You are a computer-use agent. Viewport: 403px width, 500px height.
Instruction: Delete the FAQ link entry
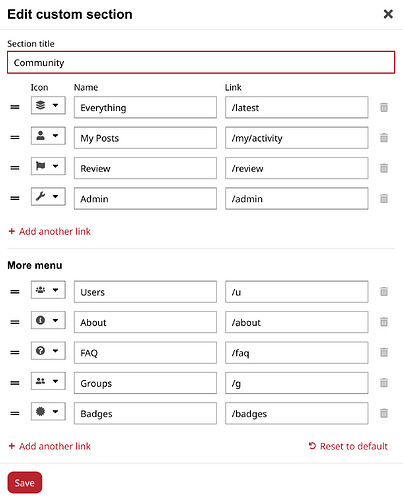point(384,353)
